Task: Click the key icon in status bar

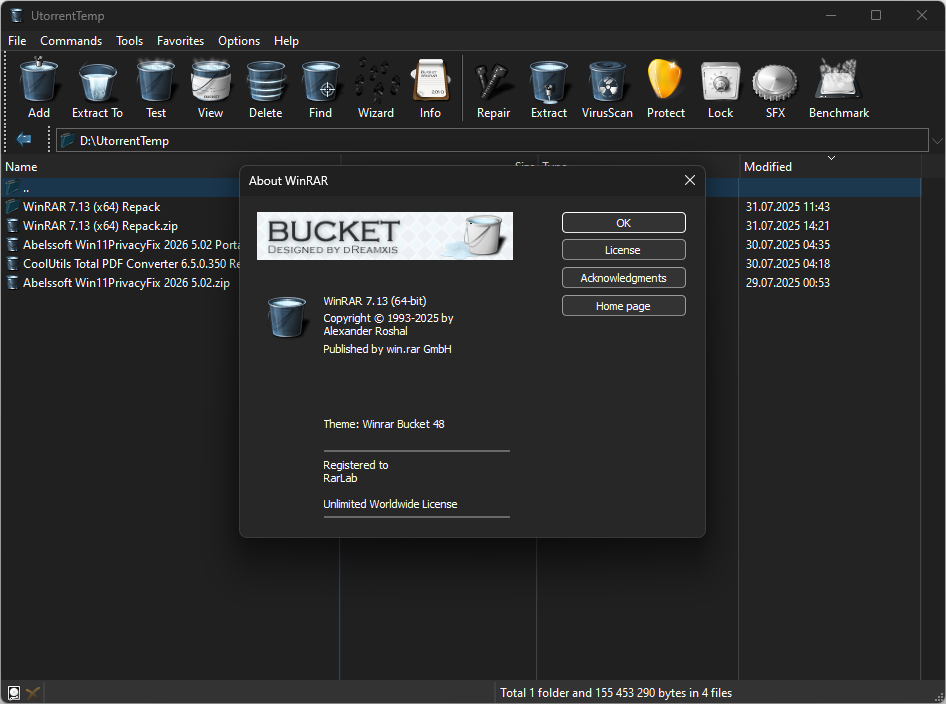Action: coord(33,693)
